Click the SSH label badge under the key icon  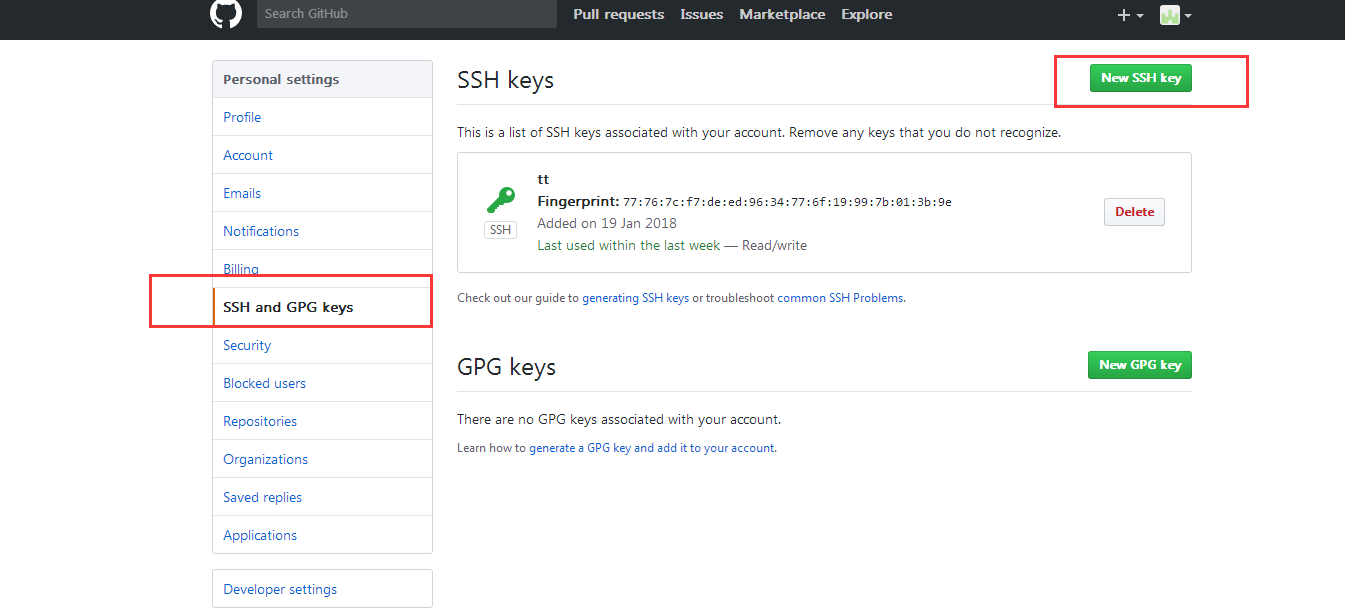tap(501, 230)
